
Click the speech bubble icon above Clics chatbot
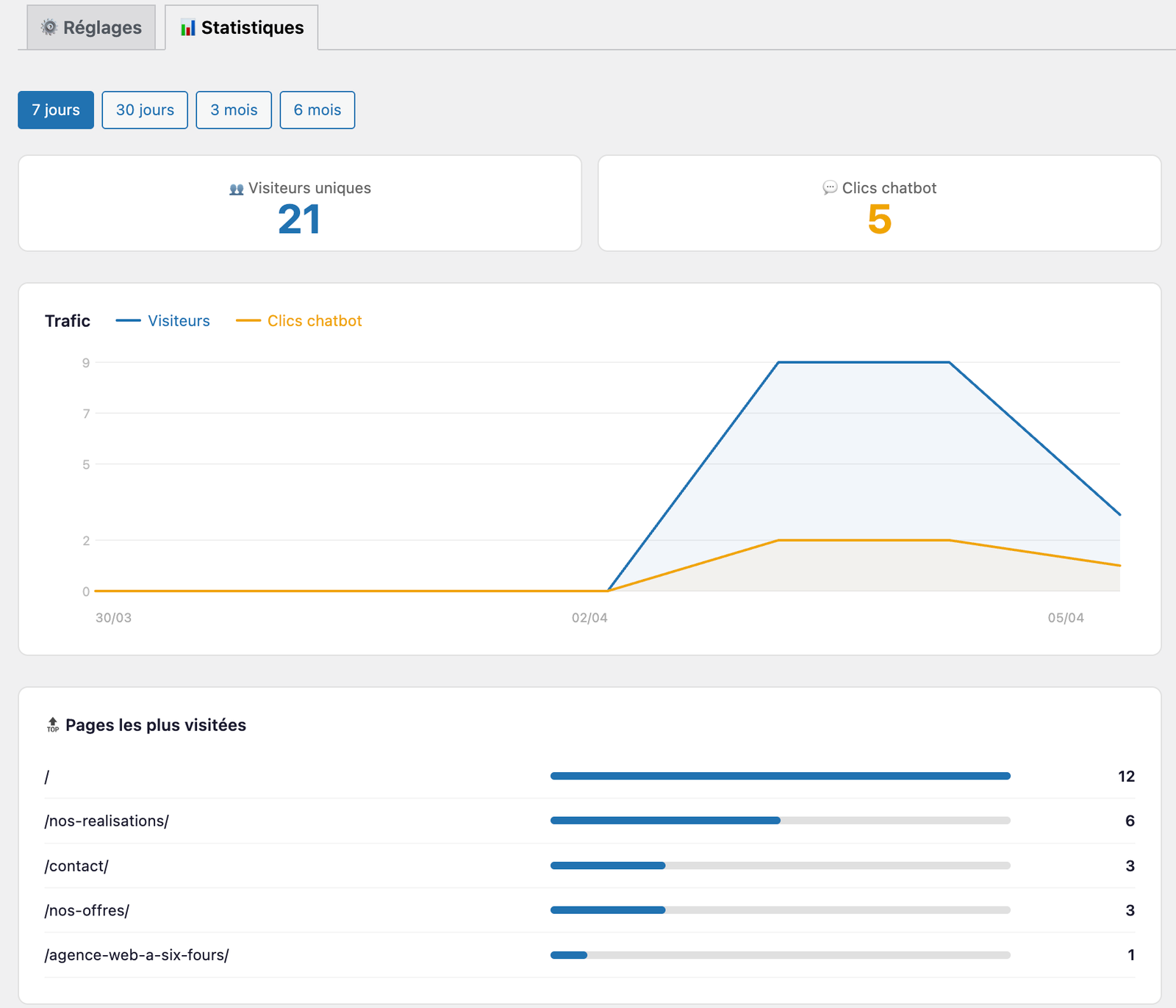click(x=831, y=188)
